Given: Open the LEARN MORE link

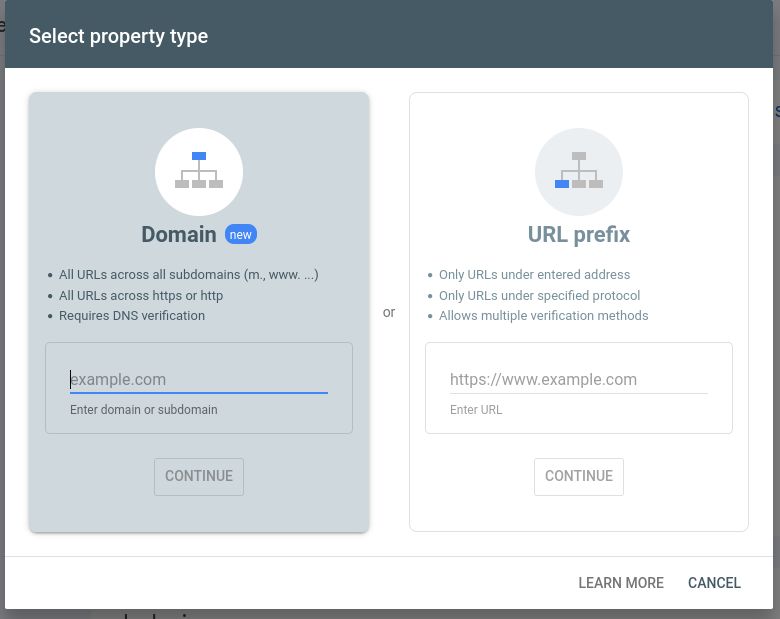Looking at the screenshot, I should tap(621, 583).
